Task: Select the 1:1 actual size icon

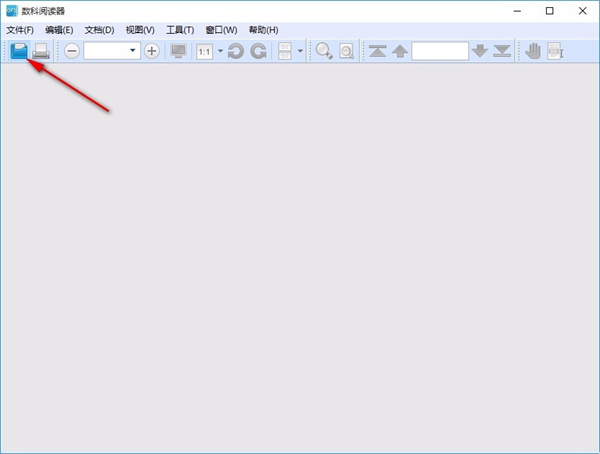Action: pos(204,51)
